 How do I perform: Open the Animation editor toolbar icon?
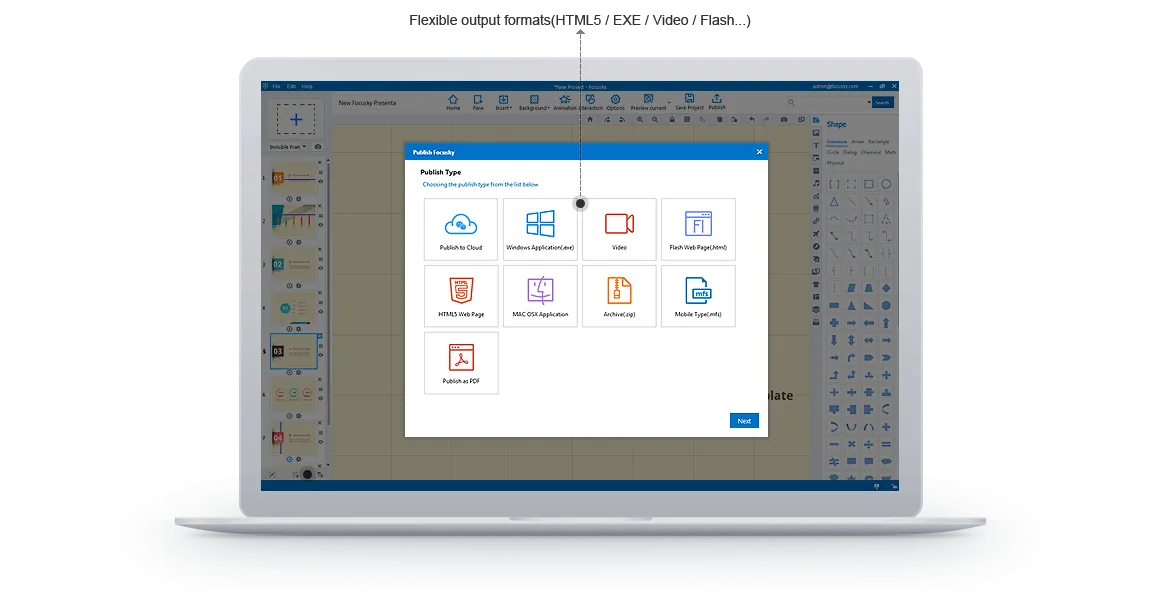tap(565, 102)
